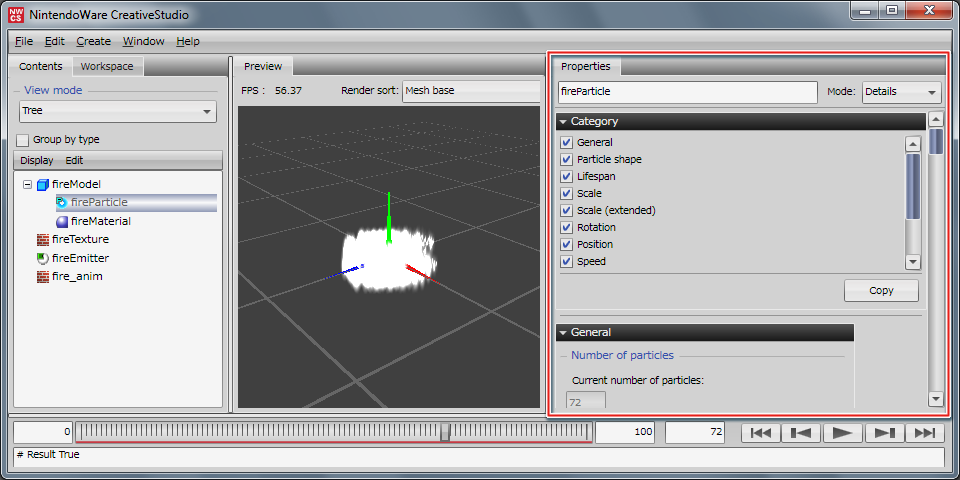Click the Properties panel scroll-down arrow

point(936,399)
